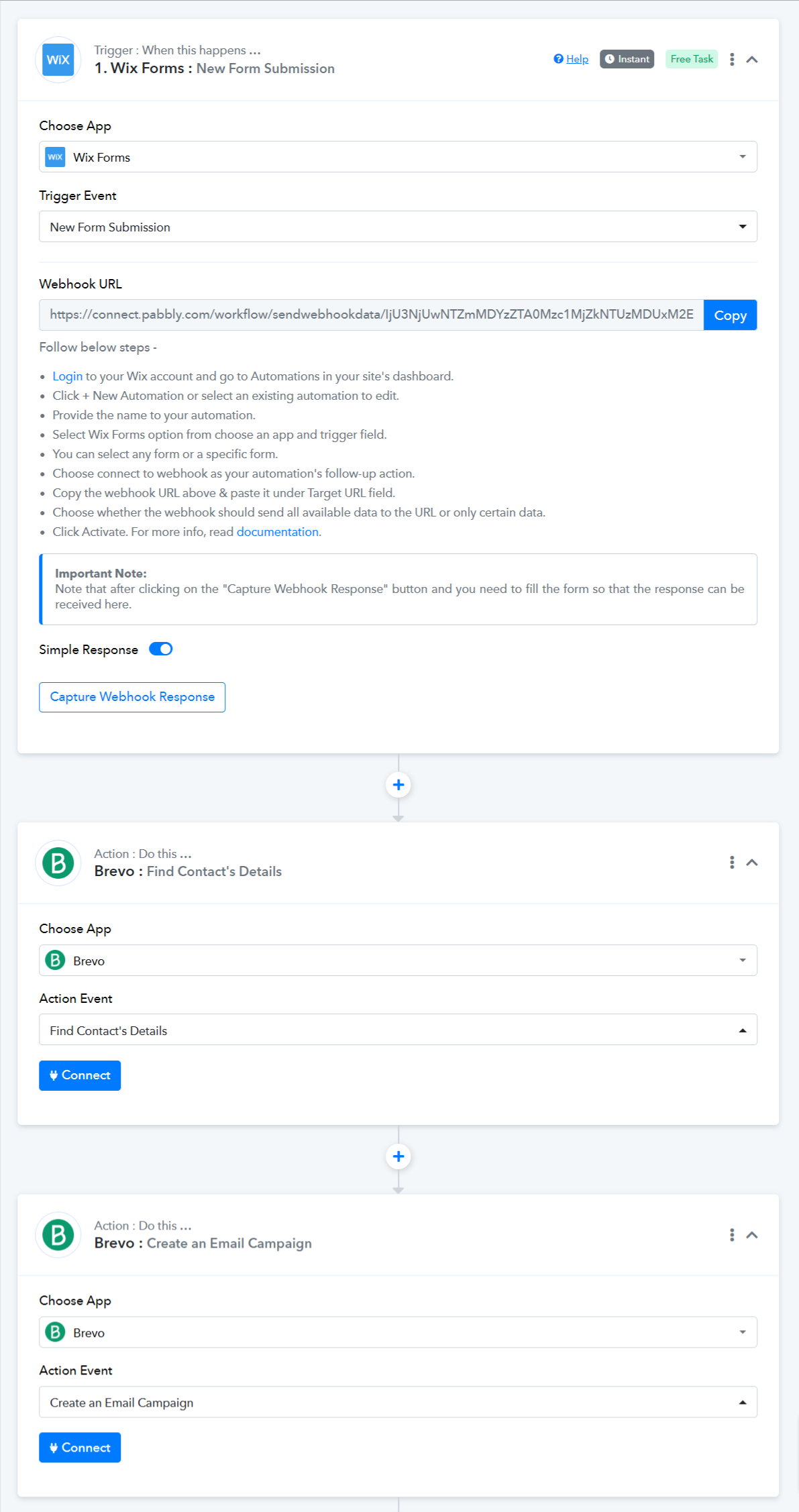Screen dimensions: 799x1512
Task: Click inside the Webhook URL field
Action: tap(371, 315)
